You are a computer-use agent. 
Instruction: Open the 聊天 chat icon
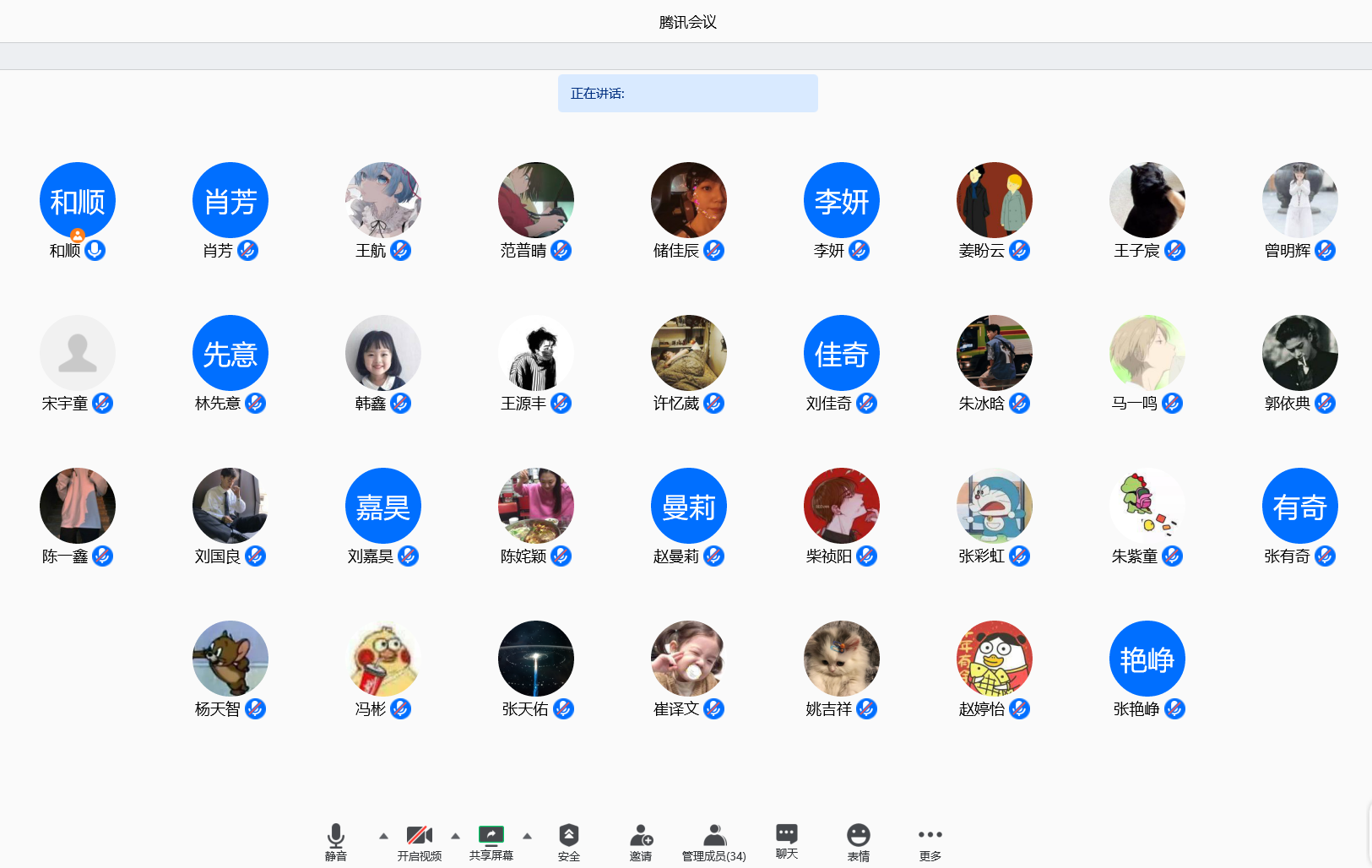point(786,834)
